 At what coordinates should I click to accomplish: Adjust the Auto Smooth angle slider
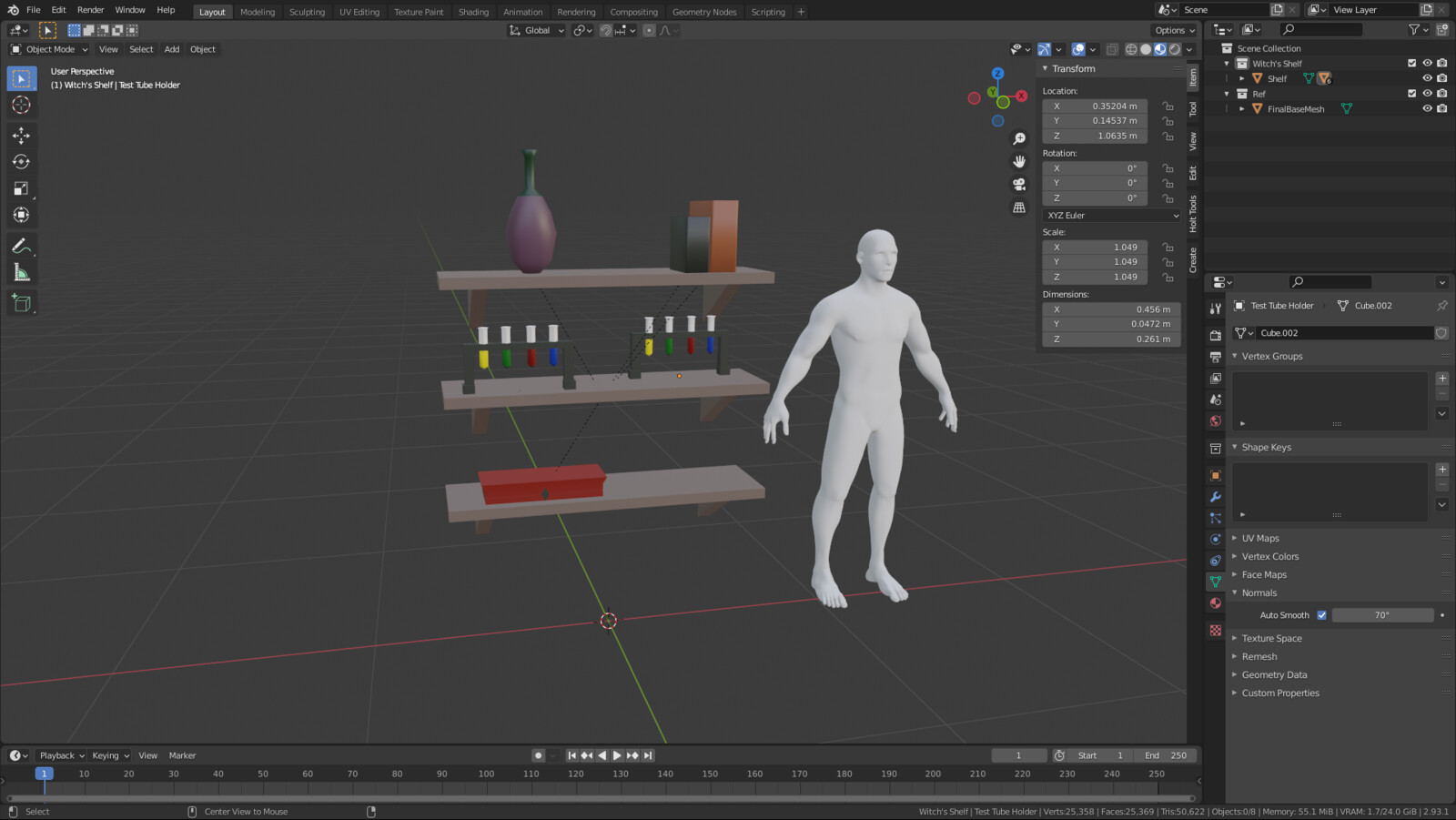[x=1382, y=615]
